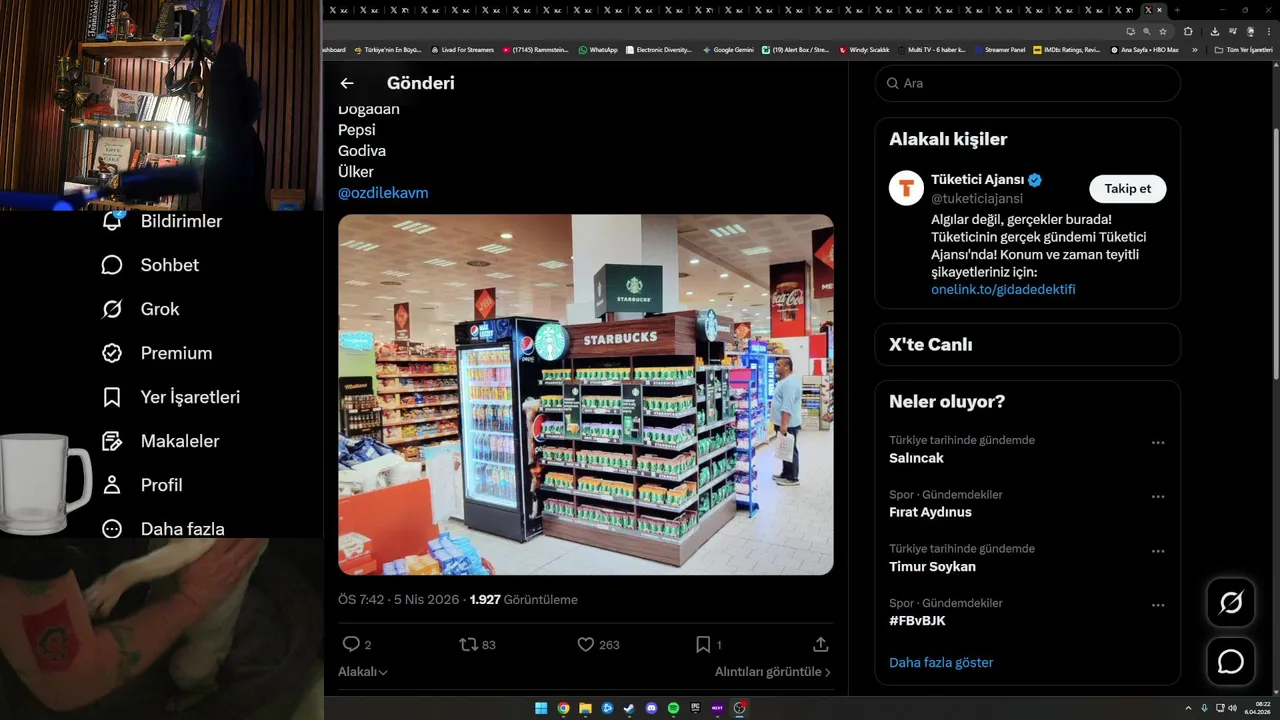Viewport: 1280px width, 720px height.
Task: Open the @ozdilekavm mention link
Action: [x=383, y=193]
